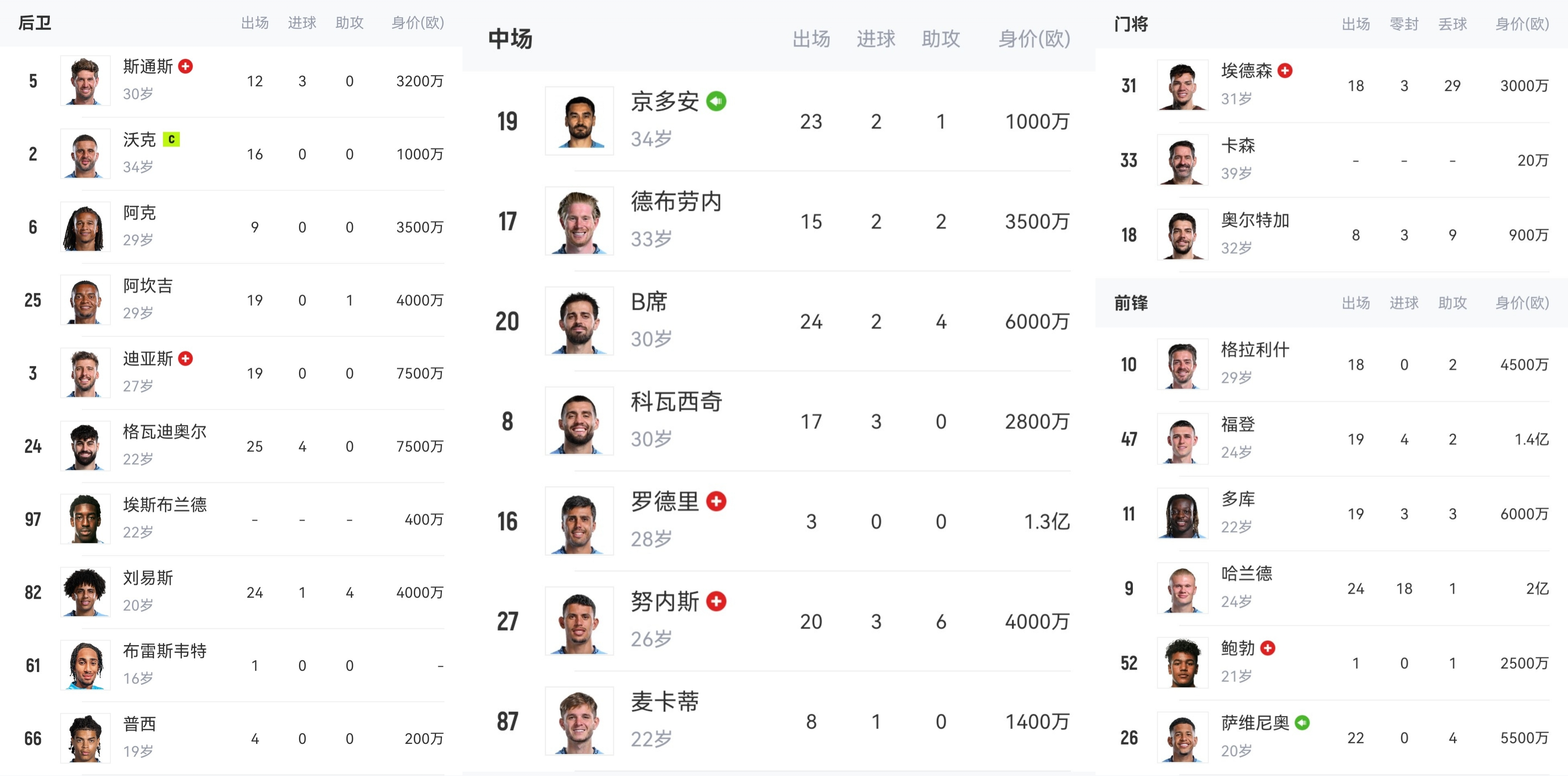1568x776 pixels.
Task: Sort midfielders by 助攻 column header
Action: coord(941,39)
